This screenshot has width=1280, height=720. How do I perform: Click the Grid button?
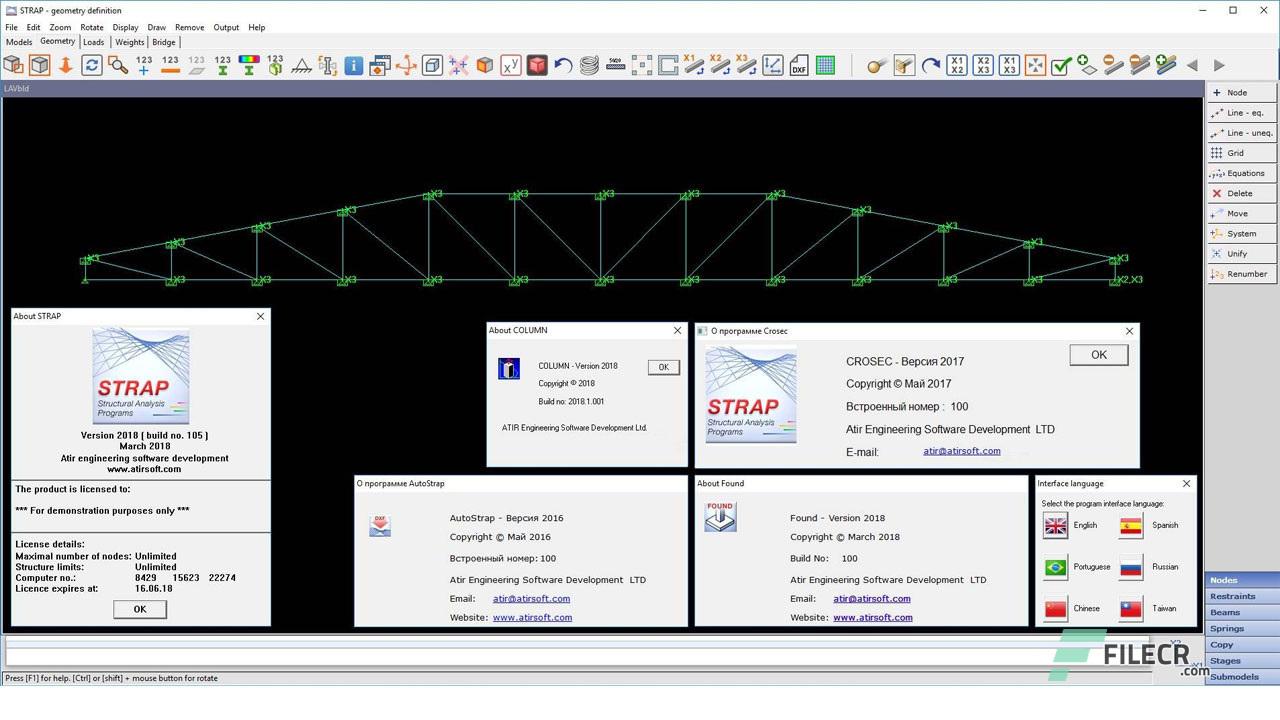point(1242,153)
